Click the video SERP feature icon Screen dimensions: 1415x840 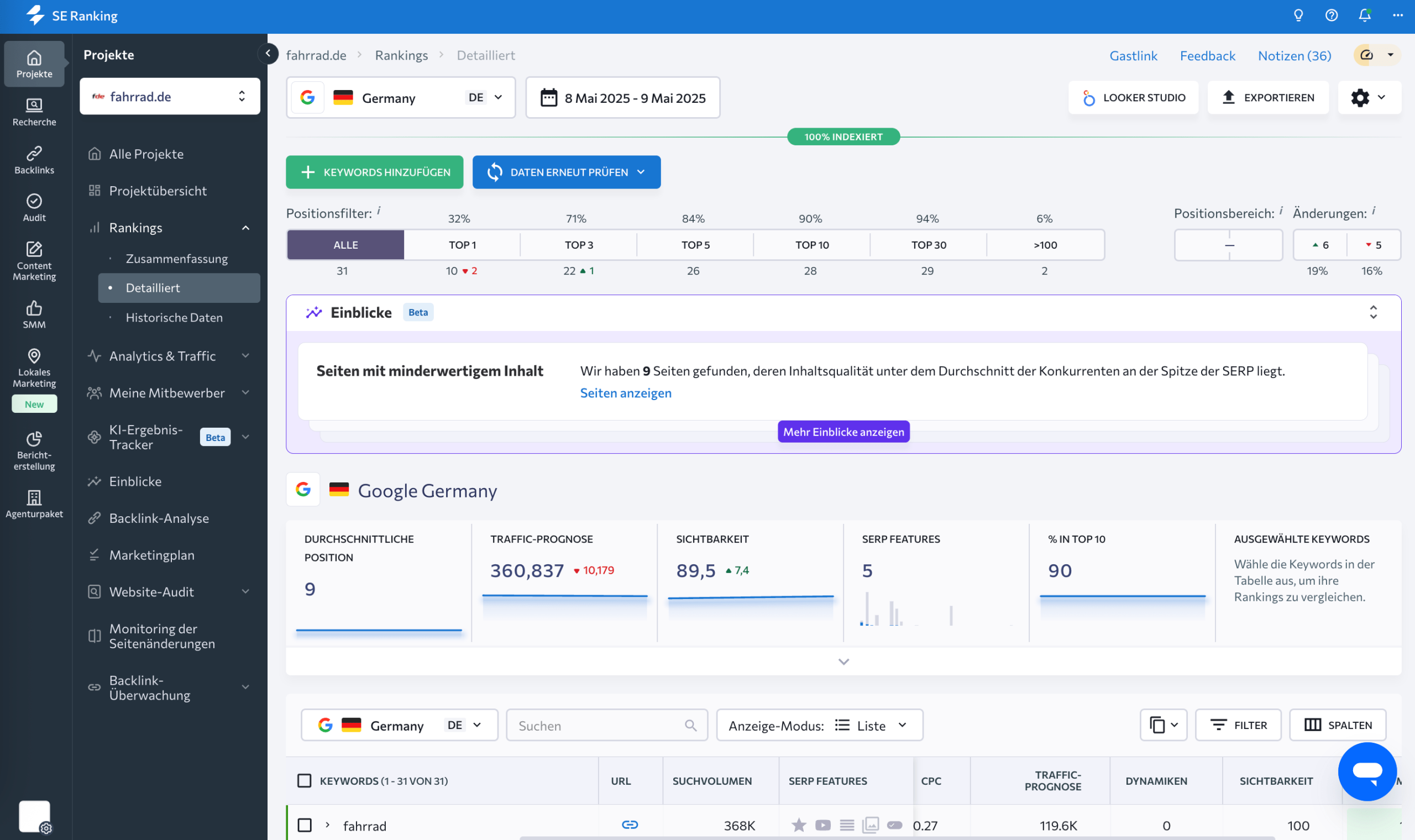pos(822,825)
